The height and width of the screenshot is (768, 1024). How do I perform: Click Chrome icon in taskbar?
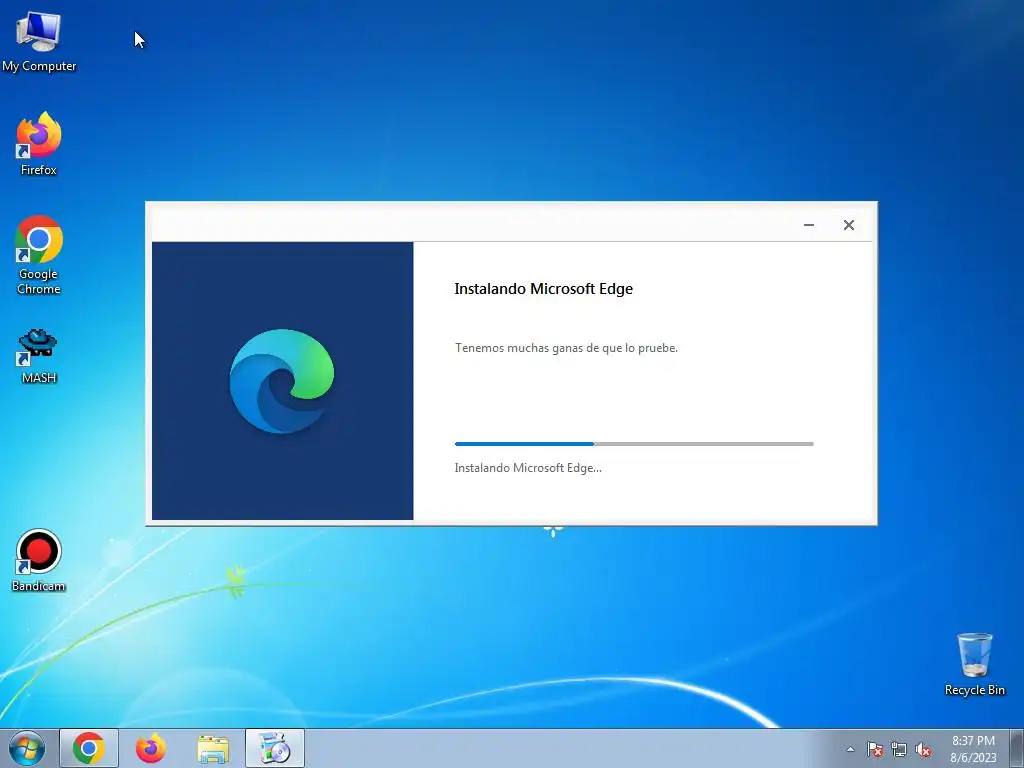point(89,748)
